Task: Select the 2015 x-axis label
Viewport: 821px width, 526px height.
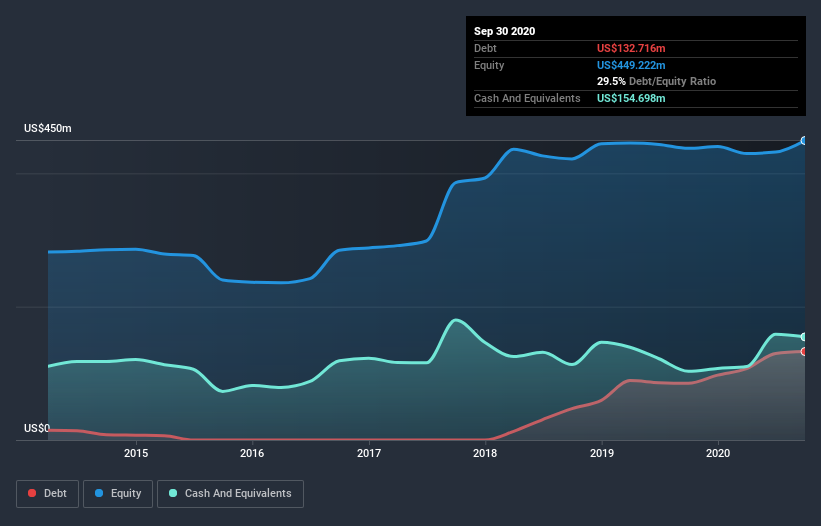Action: pos(136,453)
